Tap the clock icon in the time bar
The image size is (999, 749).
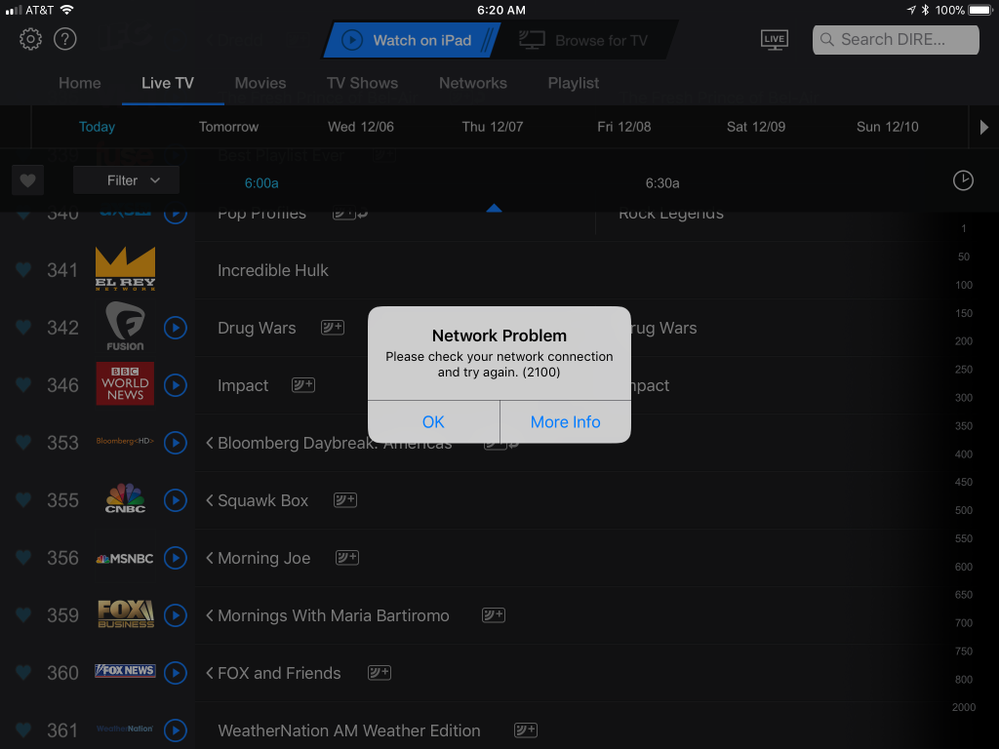click(962, 180)
